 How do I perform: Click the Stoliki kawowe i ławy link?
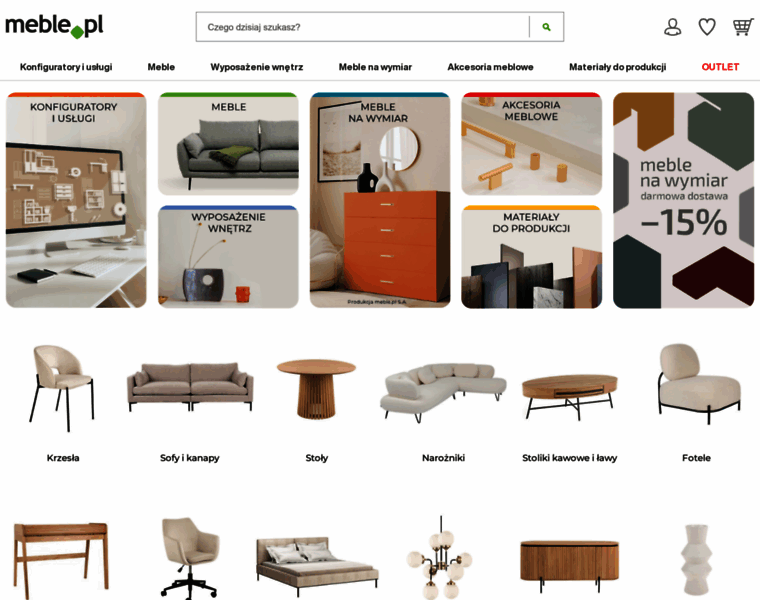pos(570,458)
